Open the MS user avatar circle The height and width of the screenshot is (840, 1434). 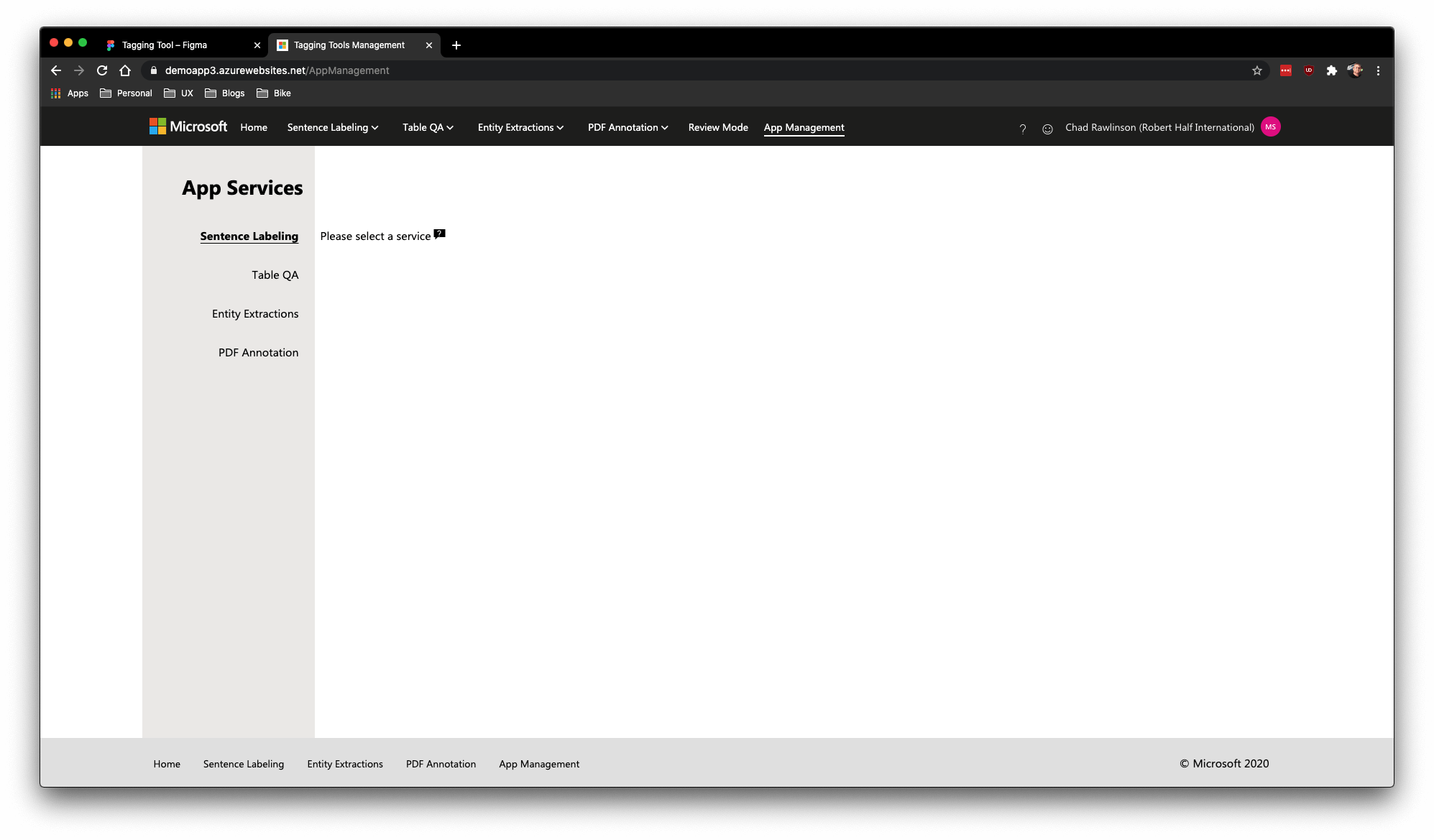pyautogui.click(x=1270, y=127)
